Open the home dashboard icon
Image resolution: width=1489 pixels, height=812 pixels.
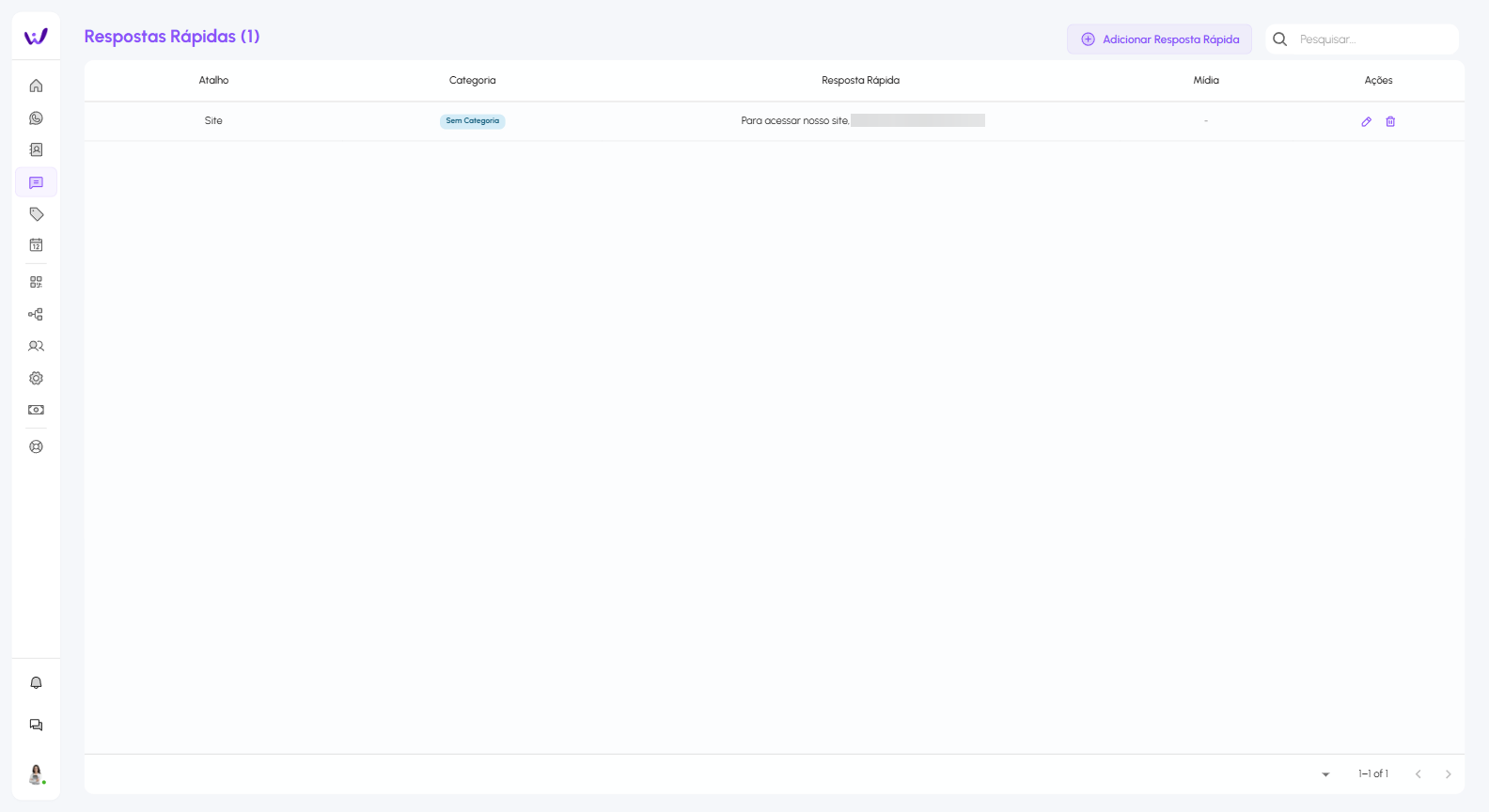point(36,86)
